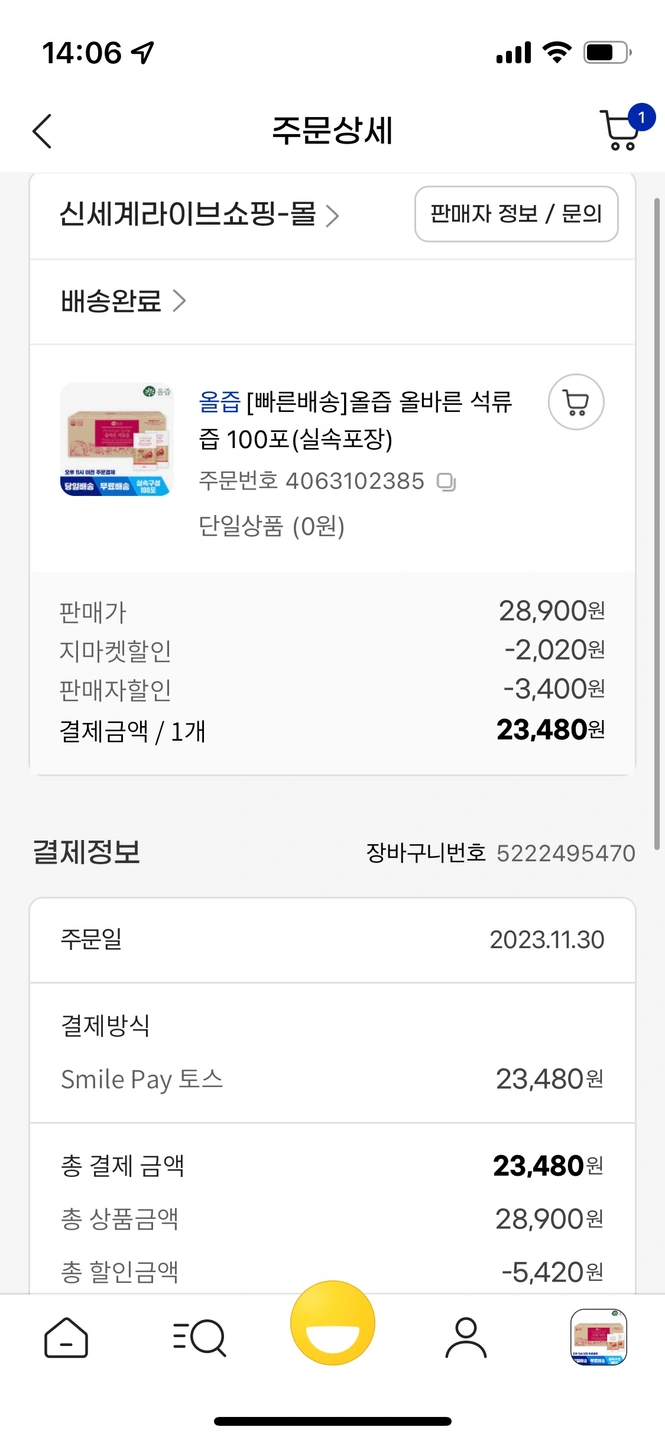Viewport: 665px width, 1440px height.
Task: View the pomegranate juice product image
Action: tap(117, 440)
